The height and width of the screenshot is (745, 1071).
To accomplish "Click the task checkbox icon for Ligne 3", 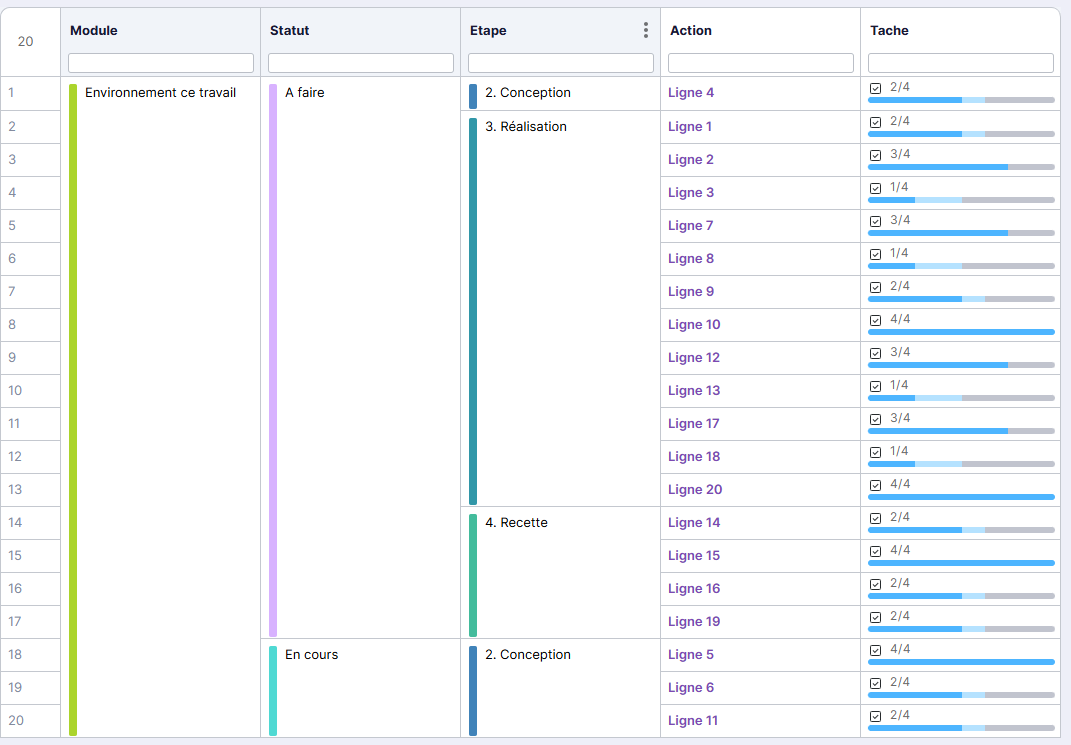I will point(876,188).
